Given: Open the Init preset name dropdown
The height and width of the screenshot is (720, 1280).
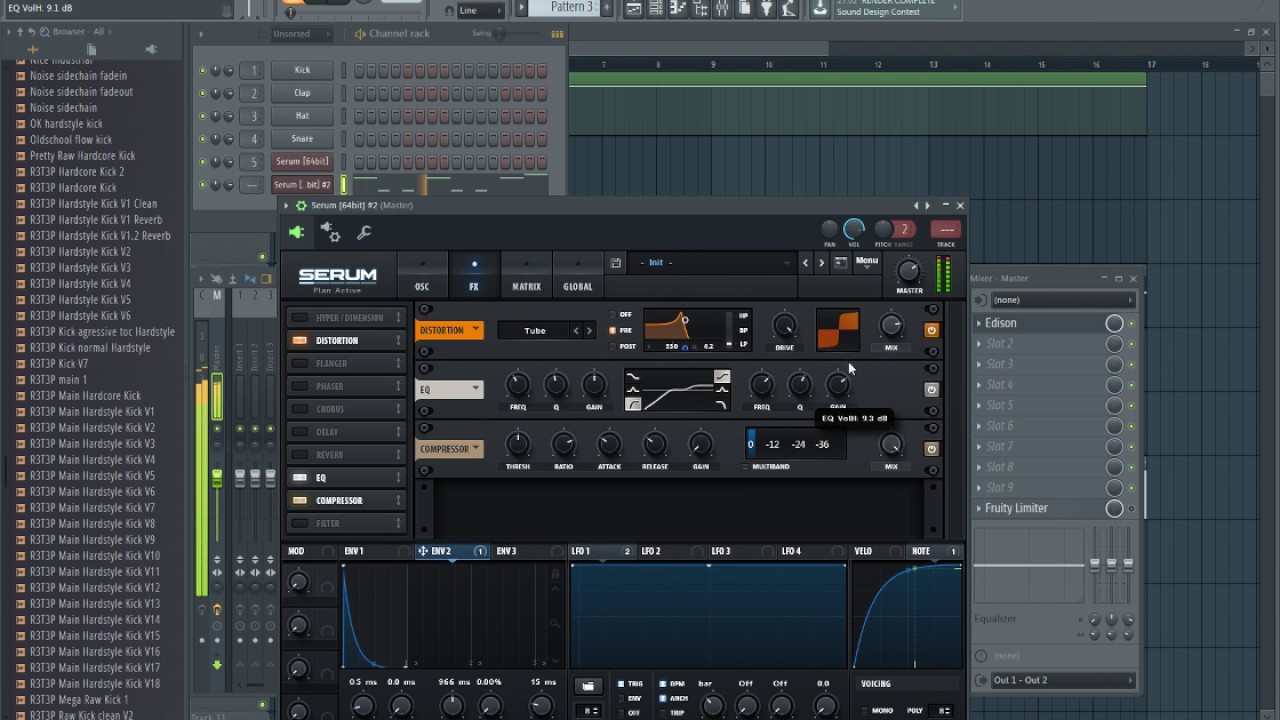Looking at the screenshot, I should tap(715, 263).
